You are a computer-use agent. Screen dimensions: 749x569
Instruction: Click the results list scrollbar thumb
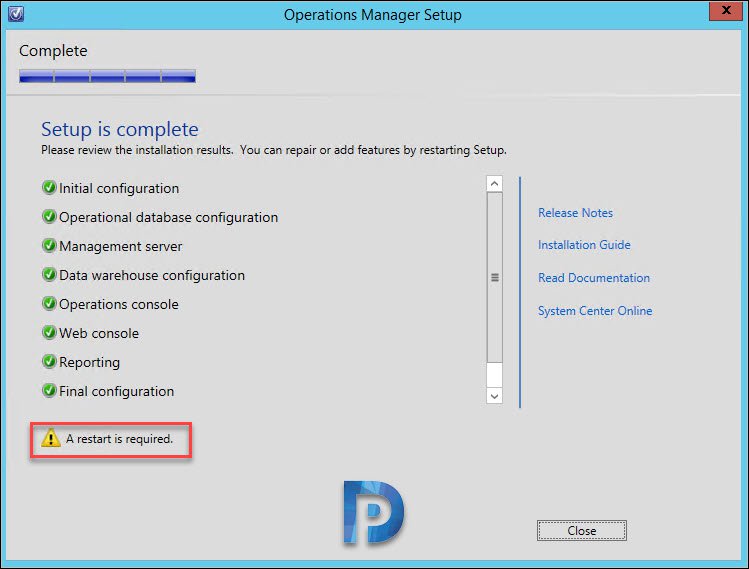[x=494, y=277]
